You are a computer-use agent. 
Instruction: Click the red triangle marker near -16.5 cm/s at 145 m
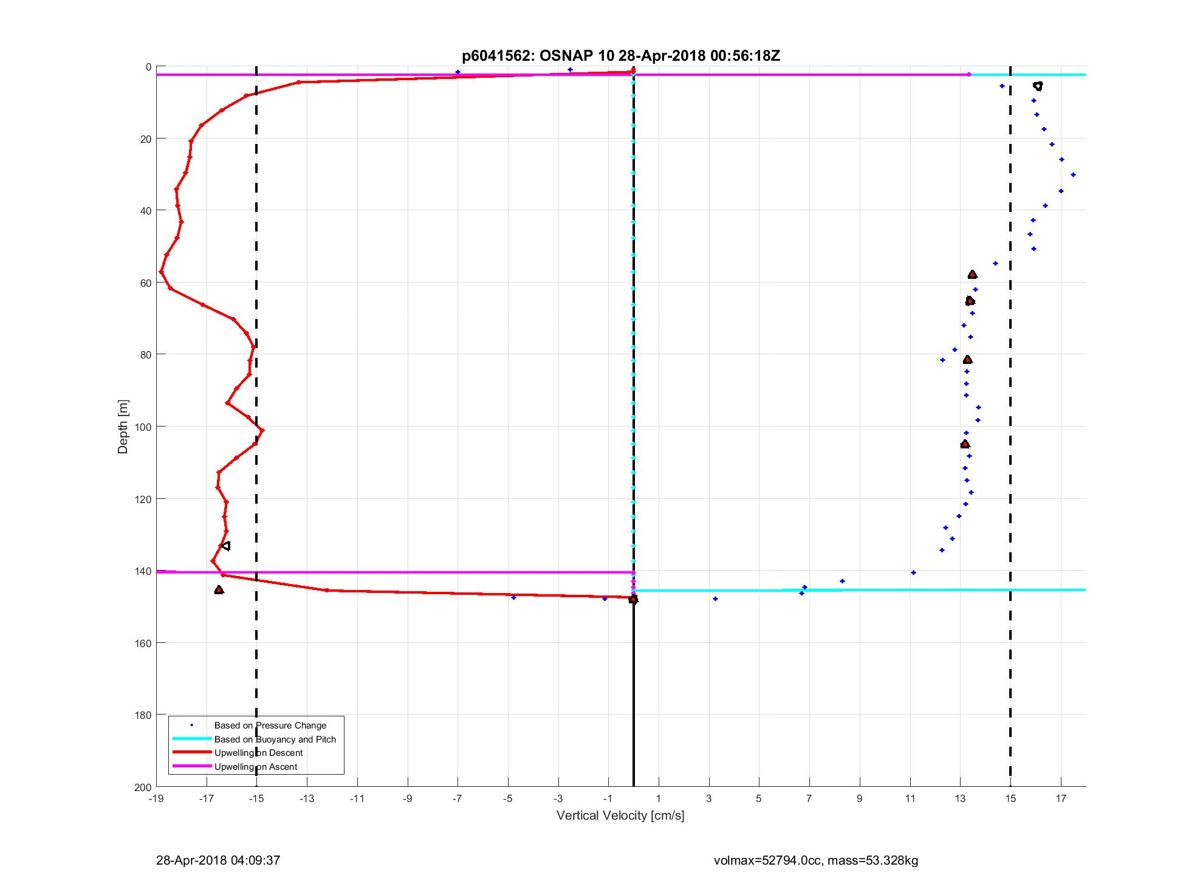coord(219,590)
